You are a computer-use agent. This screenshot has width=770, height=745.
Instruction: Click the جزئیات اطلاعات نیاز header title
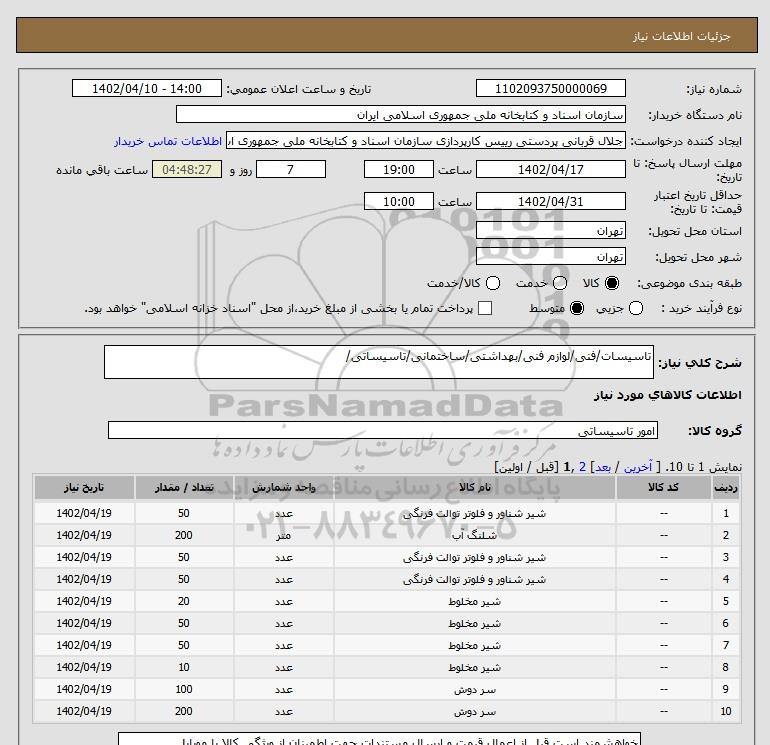coord(682,36)
